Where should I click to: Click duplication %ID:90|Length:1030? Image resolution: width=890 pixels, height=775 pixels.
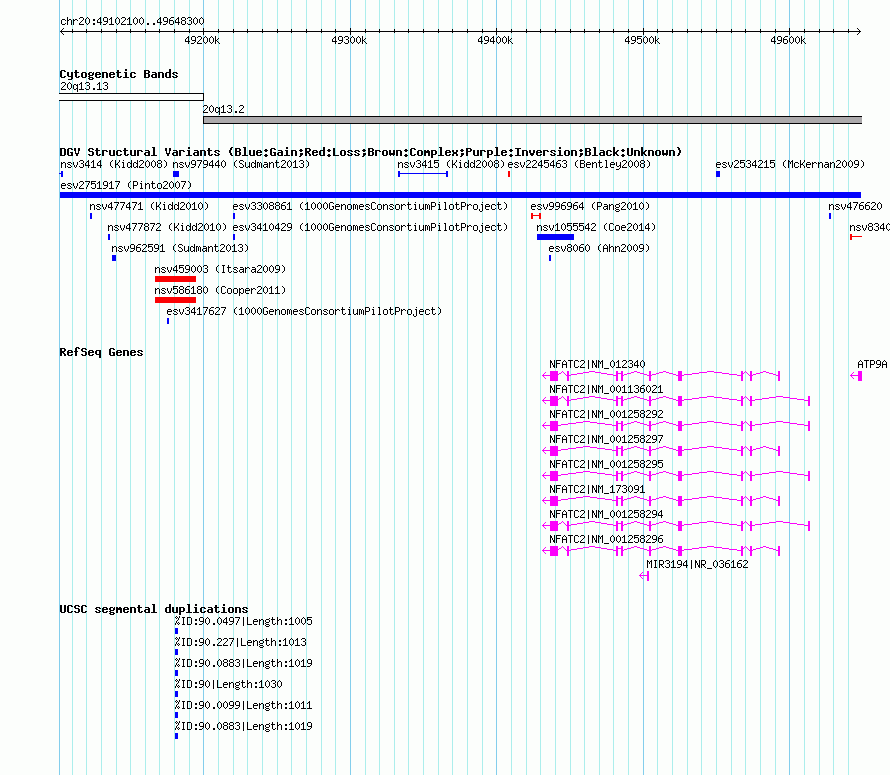click(228, 684)
